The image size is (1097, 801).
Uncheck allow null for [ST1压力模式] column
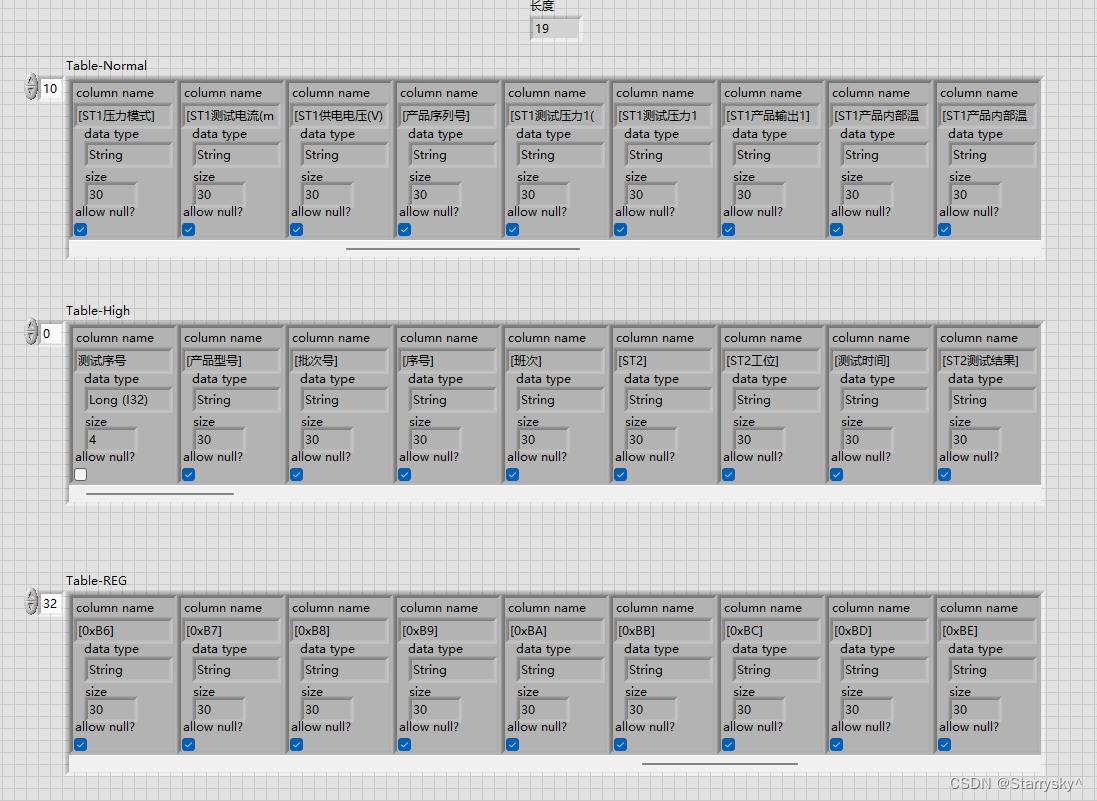click(x=79, y=229)
